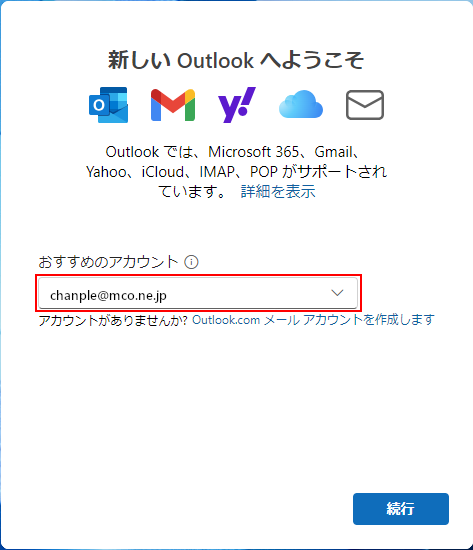Image resolution: width=473 pixels, height=550 pixels.
Task: Click the 続行 button
Action: pos(401,509)
